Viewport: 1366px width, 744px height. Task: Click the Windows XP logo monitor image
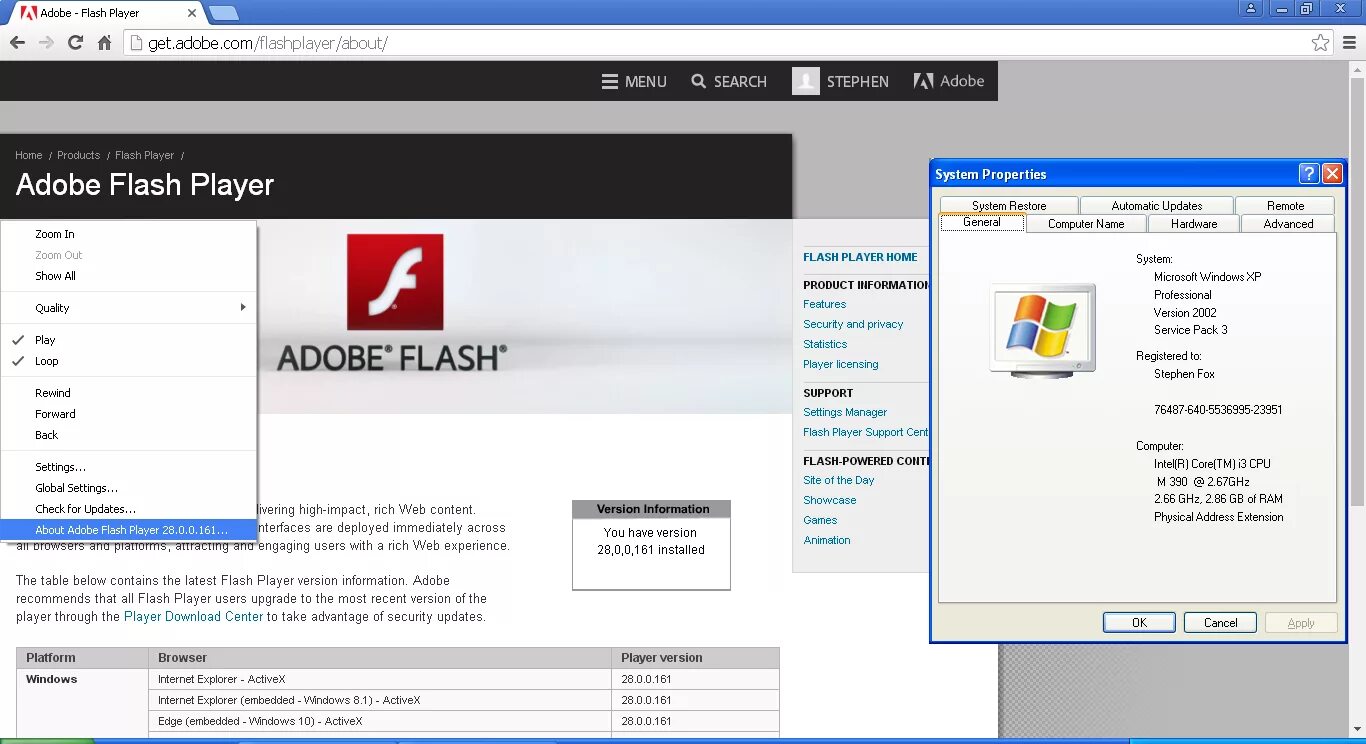click(1042, 330)
